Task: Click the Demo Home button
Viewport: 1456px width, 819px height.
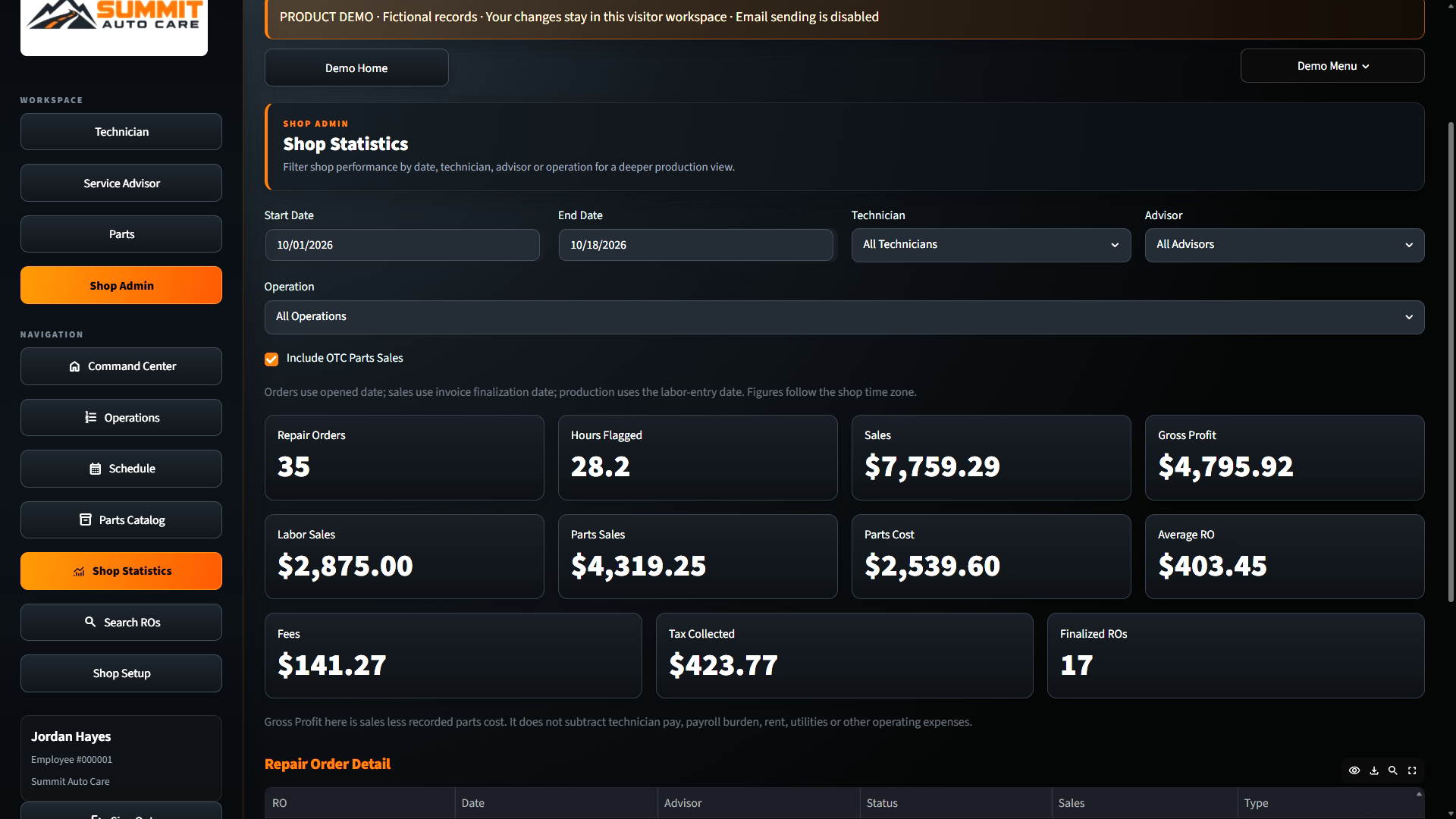Action: click(x=356, y=68)
